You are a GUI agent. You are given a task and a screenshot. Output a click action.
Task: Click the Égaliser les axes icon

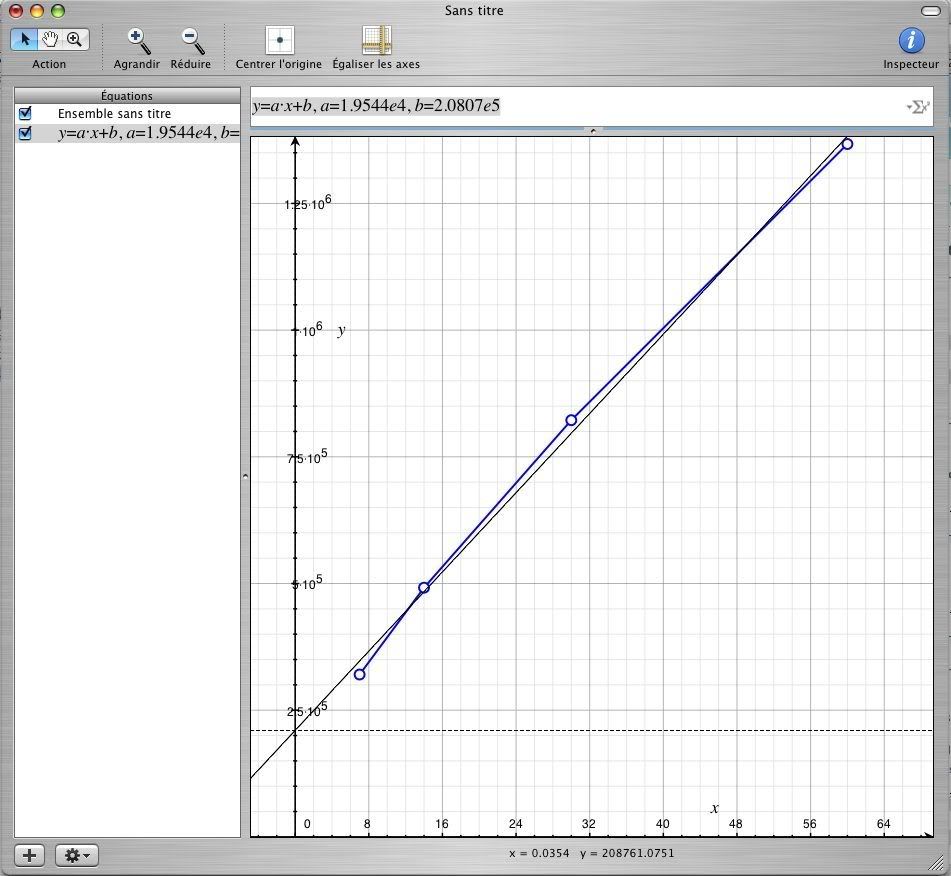376,40
